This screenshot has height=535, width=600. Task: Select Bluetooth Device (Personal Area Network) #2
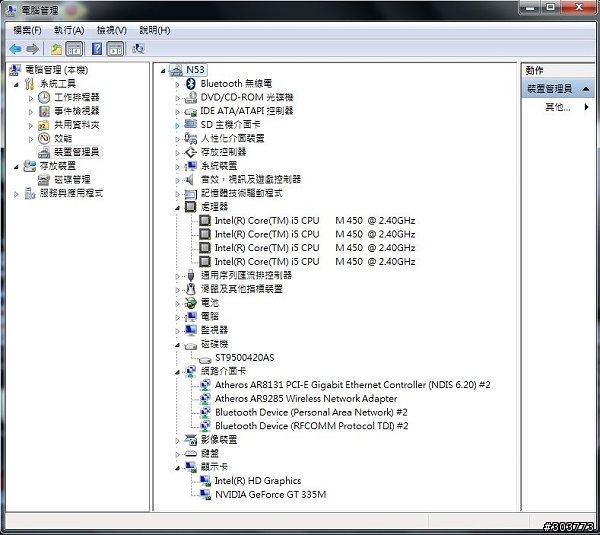[x=311, y=413]
